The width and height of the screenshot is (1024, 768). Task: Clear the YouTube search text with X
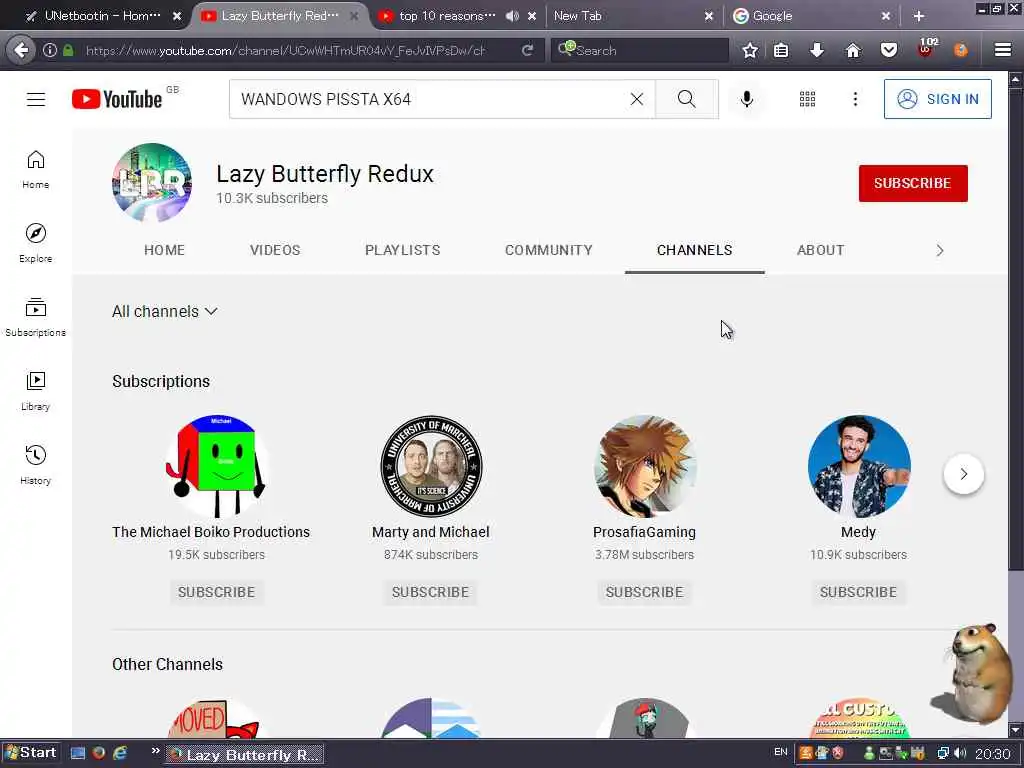point(637,99)
